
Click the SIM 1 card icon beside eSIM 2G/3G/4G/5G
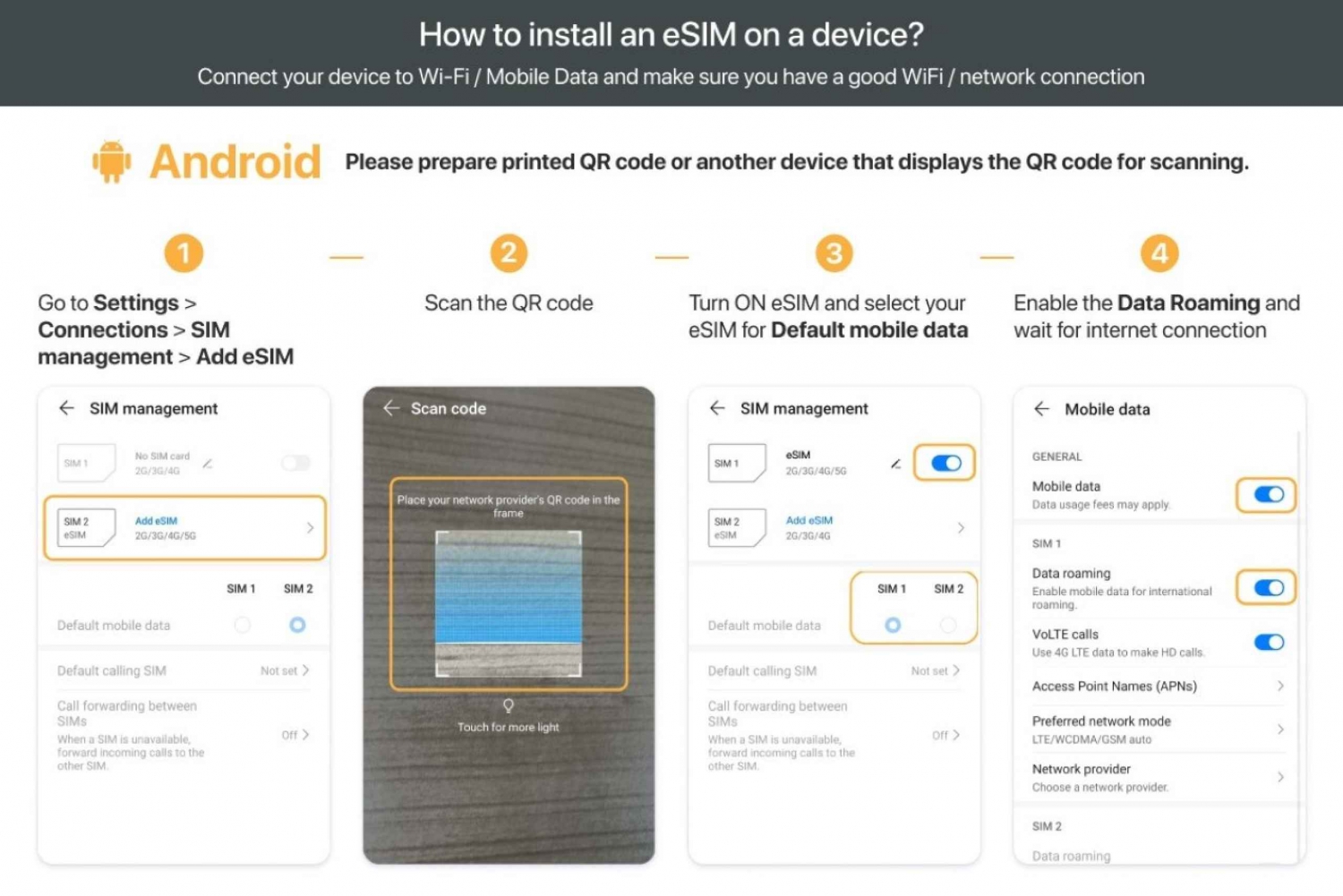click(x=737, y=463)
